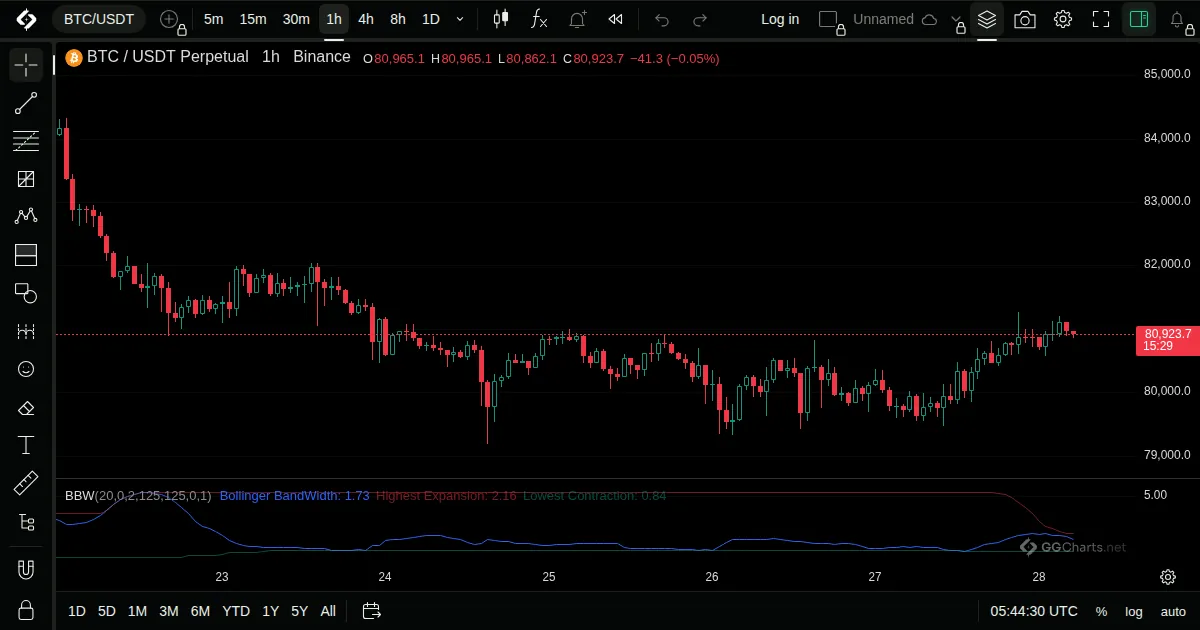
Task: Switch to the 1D timeframe in top toolbar
Action: (431, 19)
